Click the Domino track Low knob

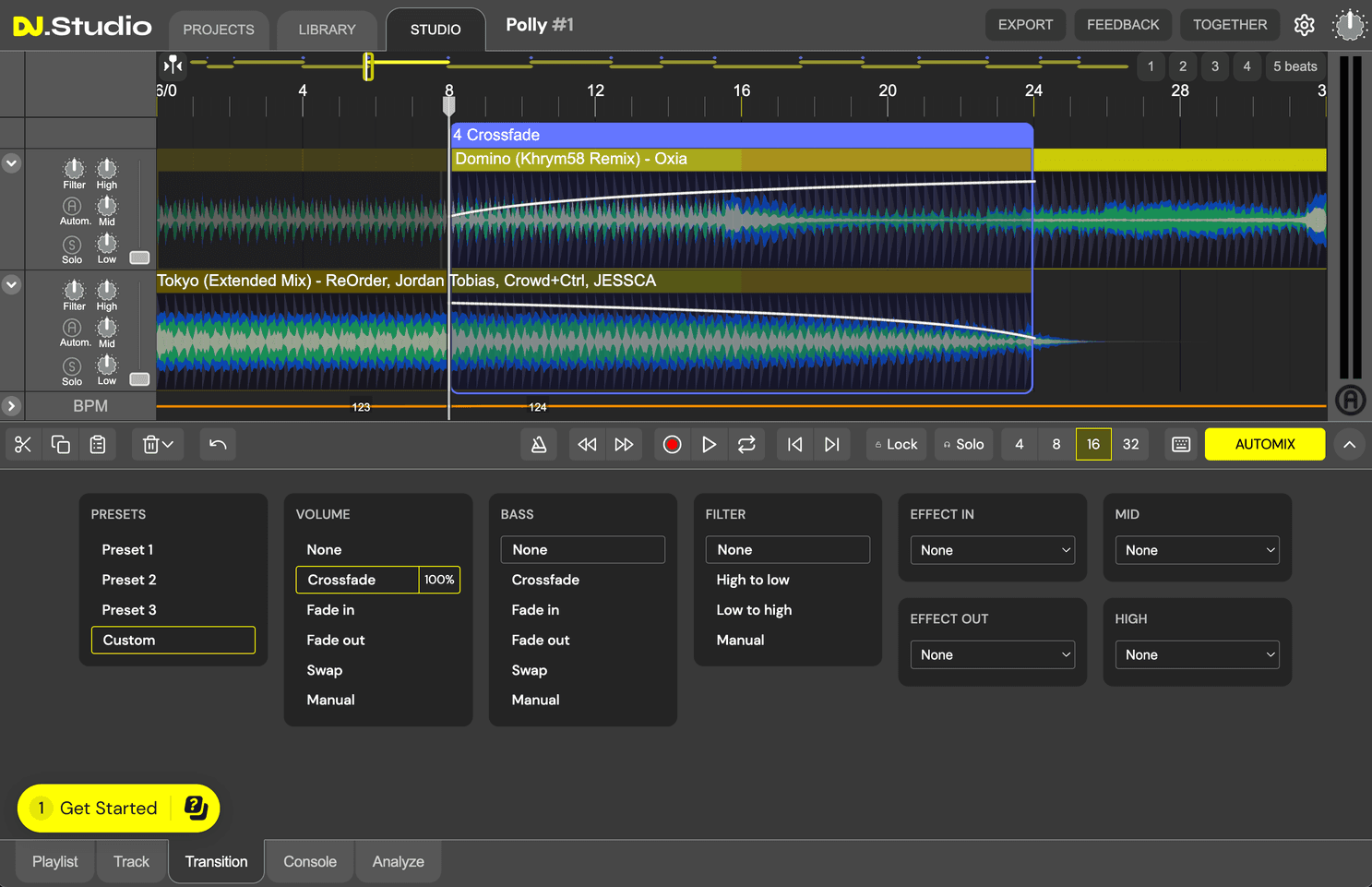click(x=107, y=243)
